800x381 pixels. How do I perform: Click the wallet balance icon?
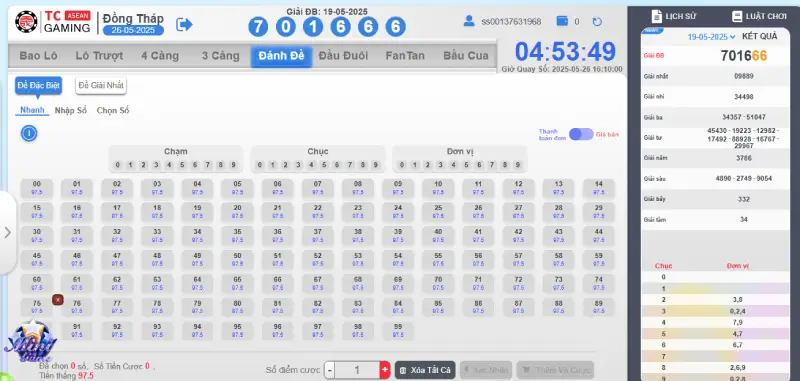click(x=562, y=21)
